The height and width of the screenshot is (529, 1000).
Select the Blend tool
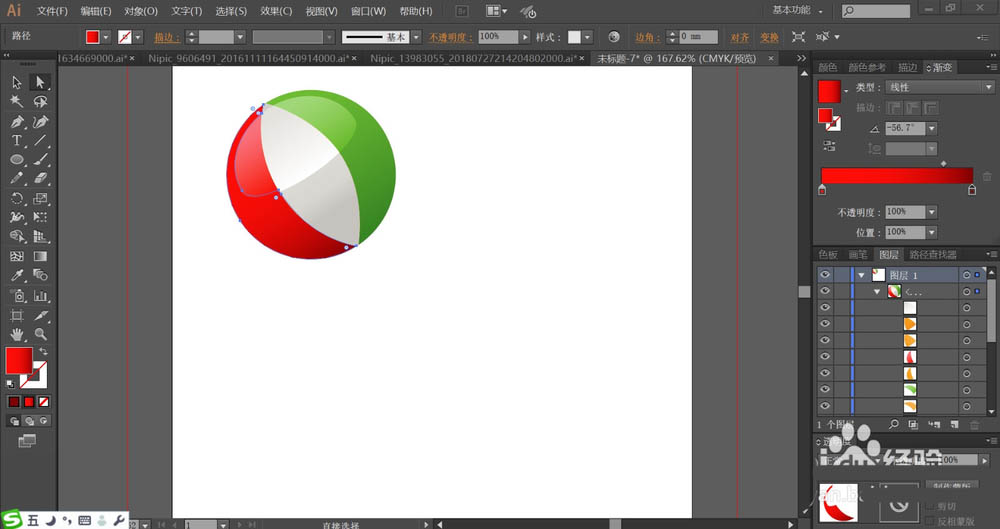40,276
